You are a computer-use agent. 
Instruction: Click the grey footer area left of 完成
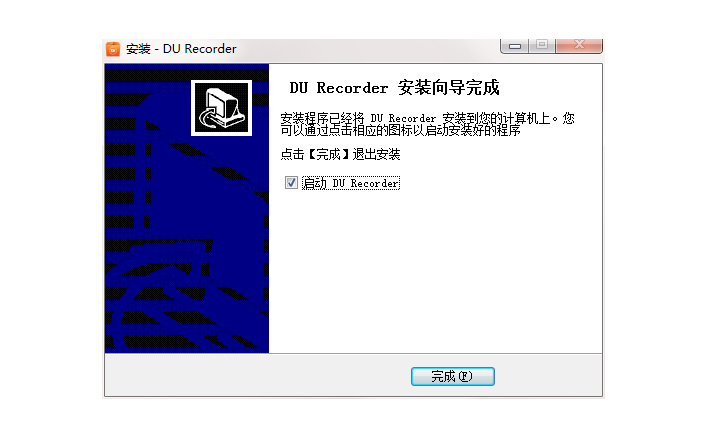[257, 376]
